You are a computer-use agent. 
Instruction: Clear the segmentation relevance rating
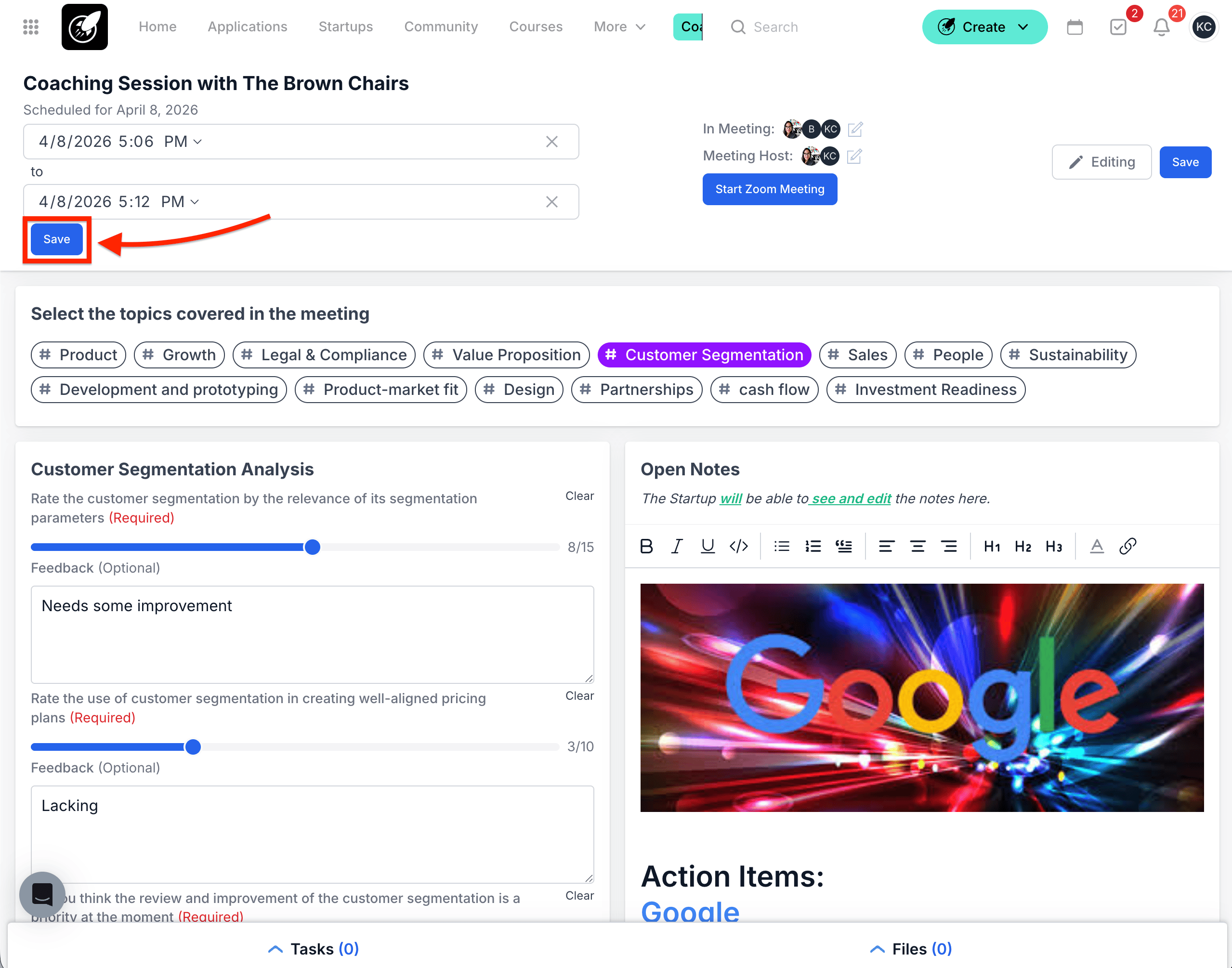click(x=579, y=496)
